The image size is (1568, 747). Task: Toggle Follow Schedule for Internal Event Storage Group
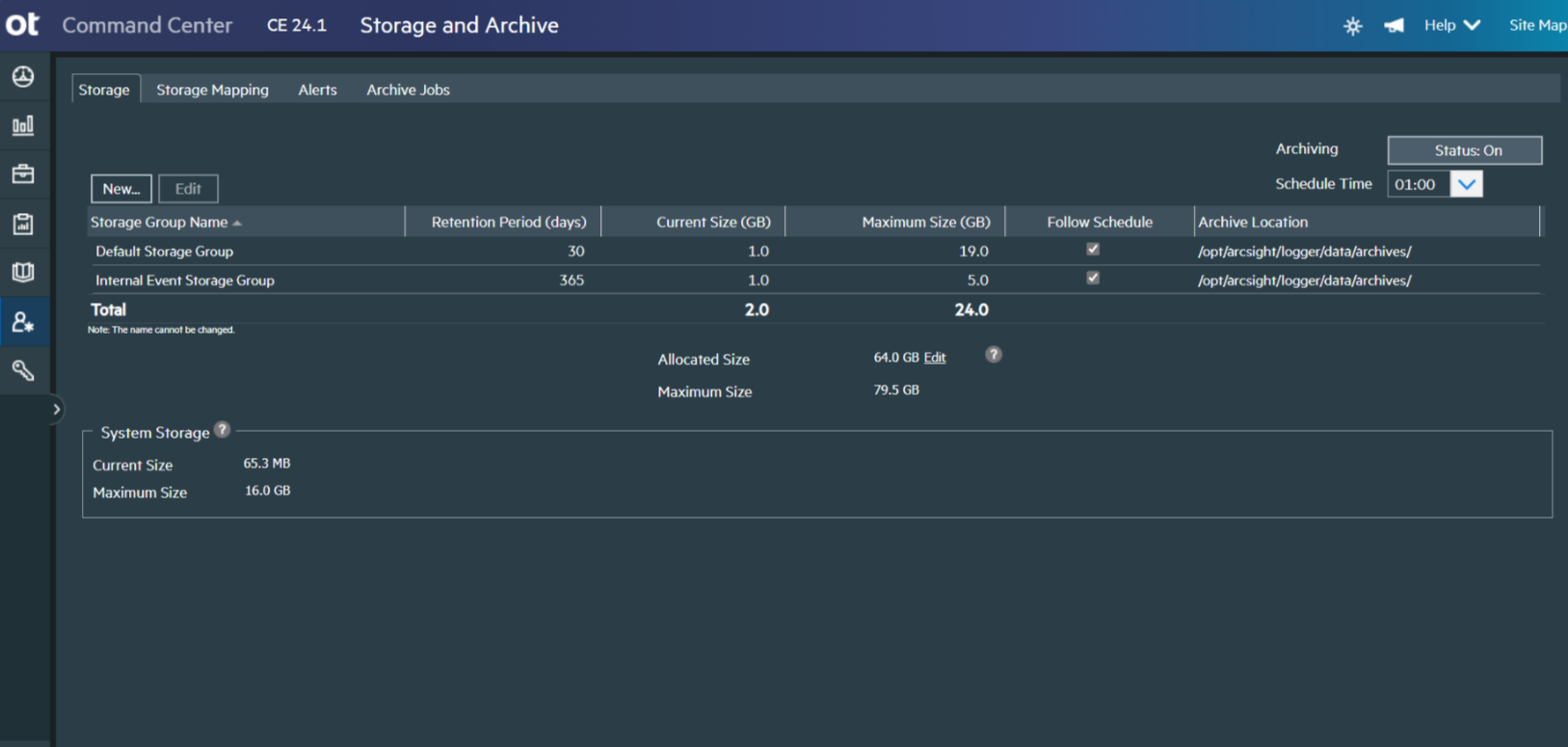click(x=1093, y=278)
